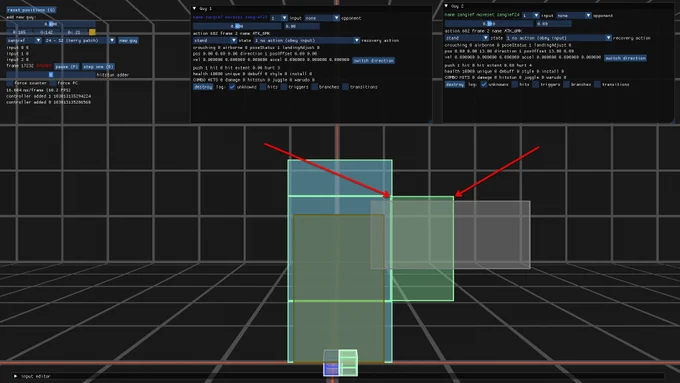
Task: Expand the input editor panel
Action: pos(16,376)
